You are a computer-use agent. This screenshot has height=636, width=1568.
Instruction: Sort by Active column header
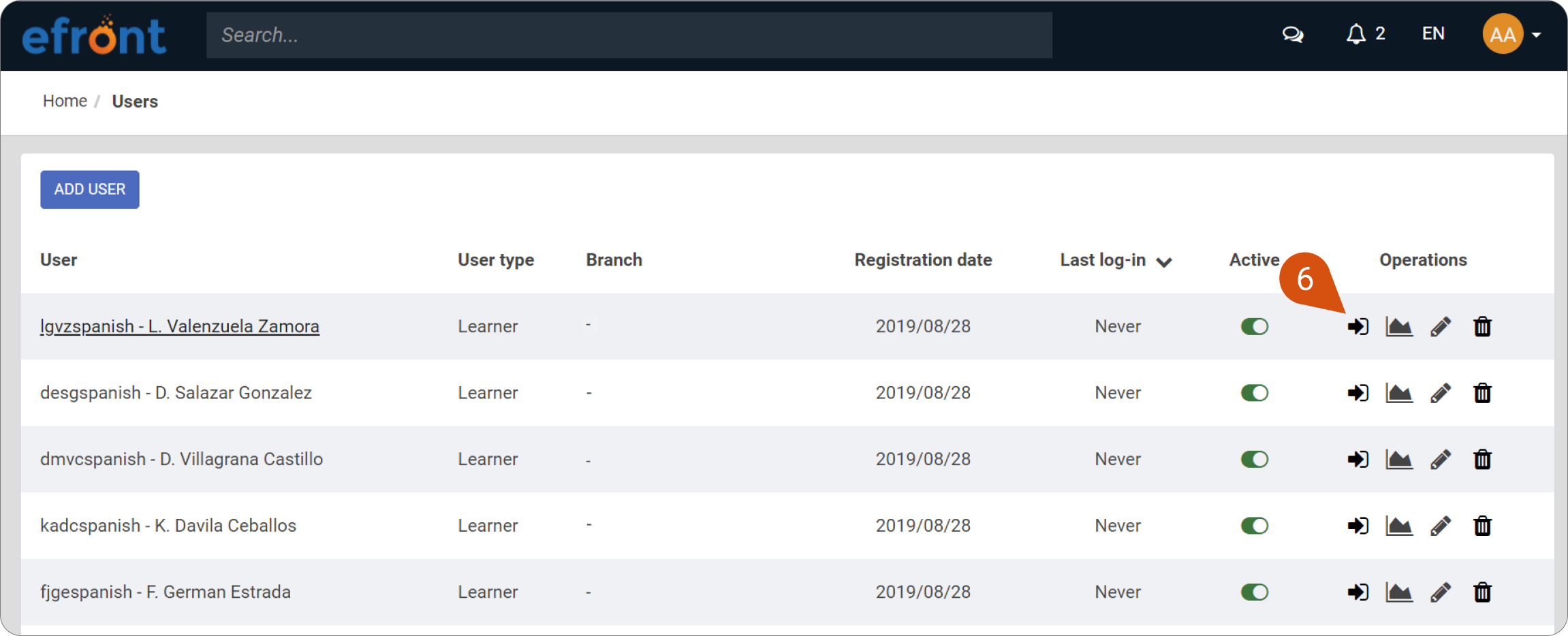pyautogui.click(x=1254, y=260)
